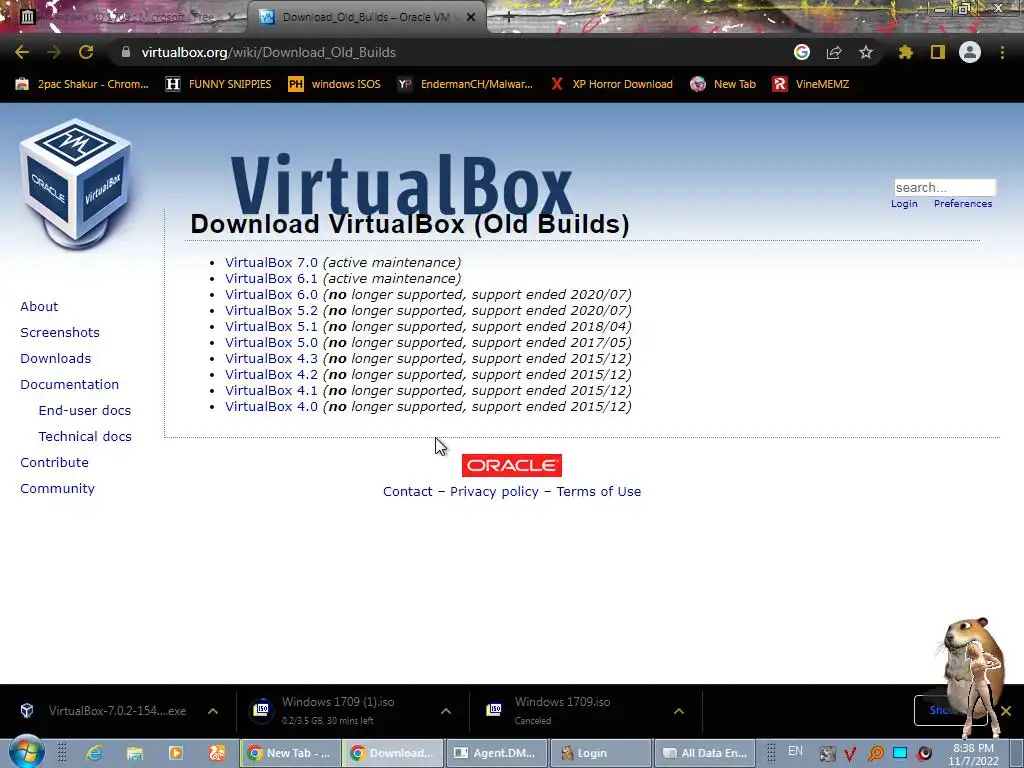Open the New Tab browser tab button
1024x768 pixels.
(509, 17)
